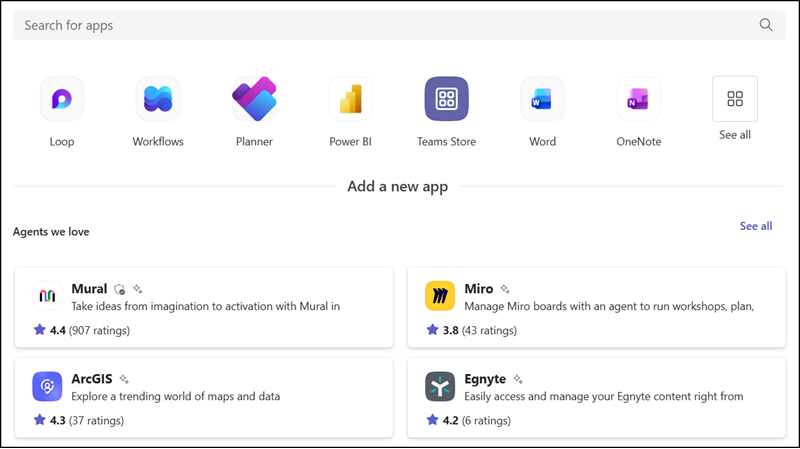Click the 'Agents we love' heading

click(51, 232)
